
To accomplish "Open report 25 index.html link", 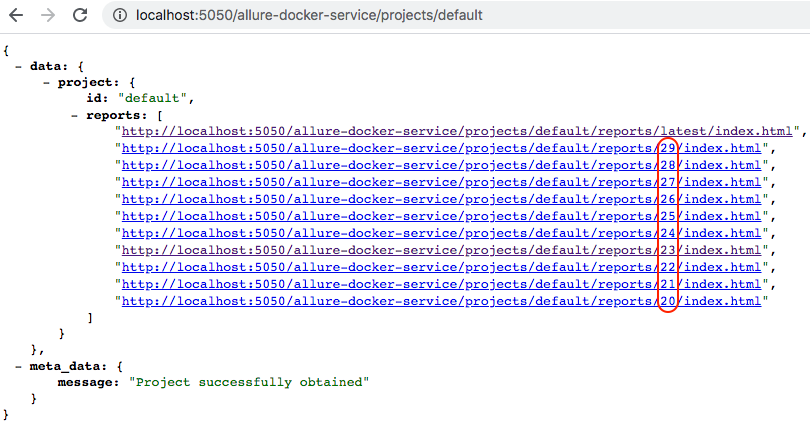I will pyautogui.click(x=441, y=216).
